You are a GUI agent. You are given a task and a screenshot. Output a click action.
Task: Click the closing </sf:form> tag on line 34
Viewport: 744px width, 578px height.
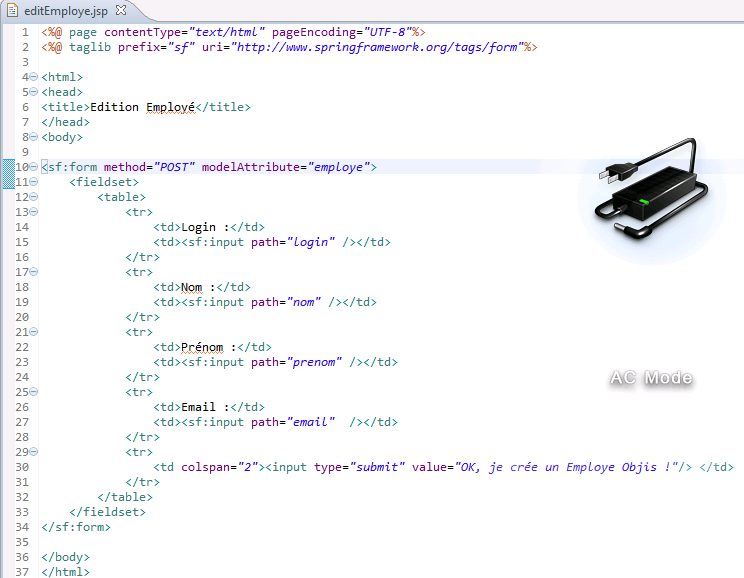(76, 527)
